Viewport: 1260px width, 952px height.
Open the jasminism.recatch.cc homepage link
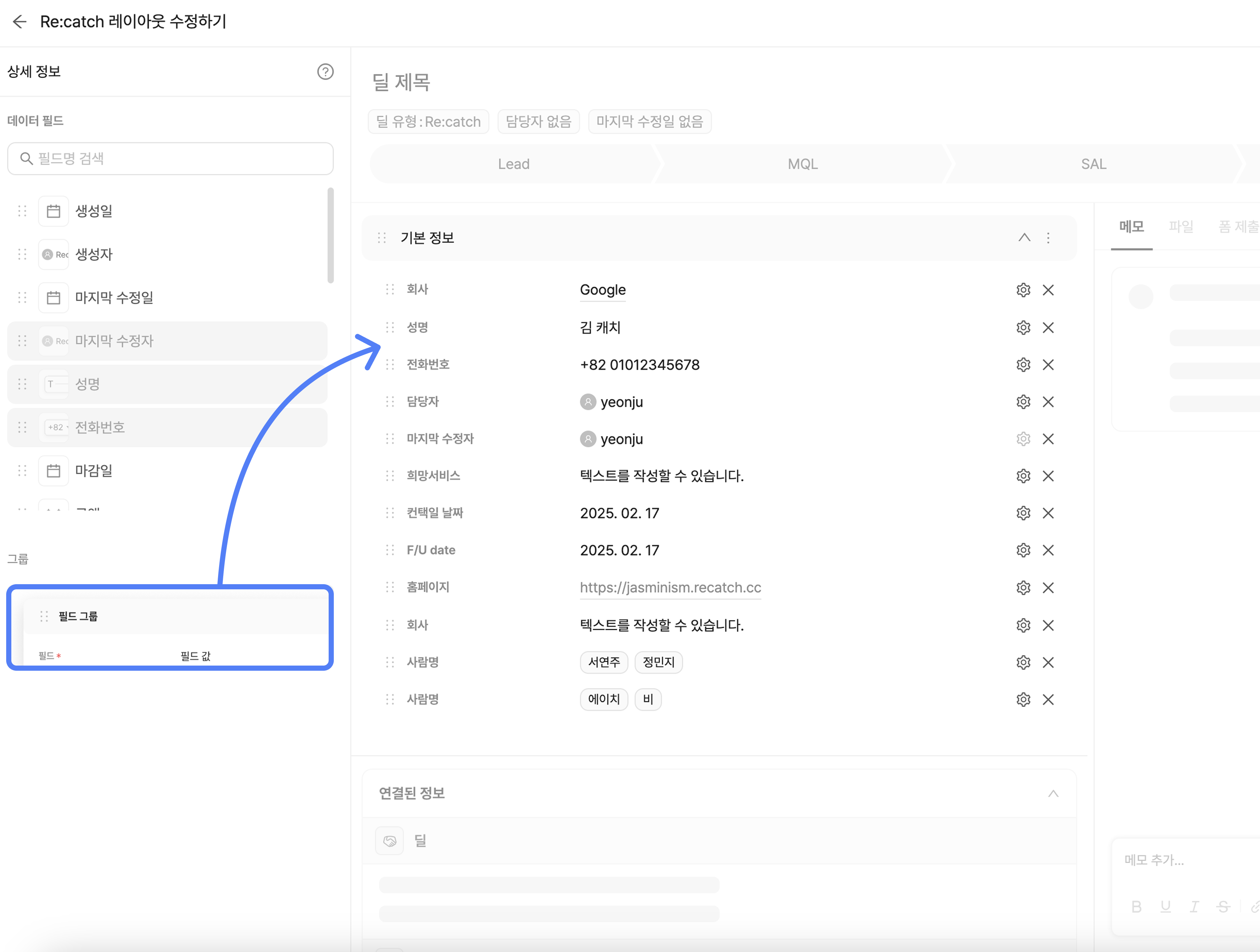(670, 587)
